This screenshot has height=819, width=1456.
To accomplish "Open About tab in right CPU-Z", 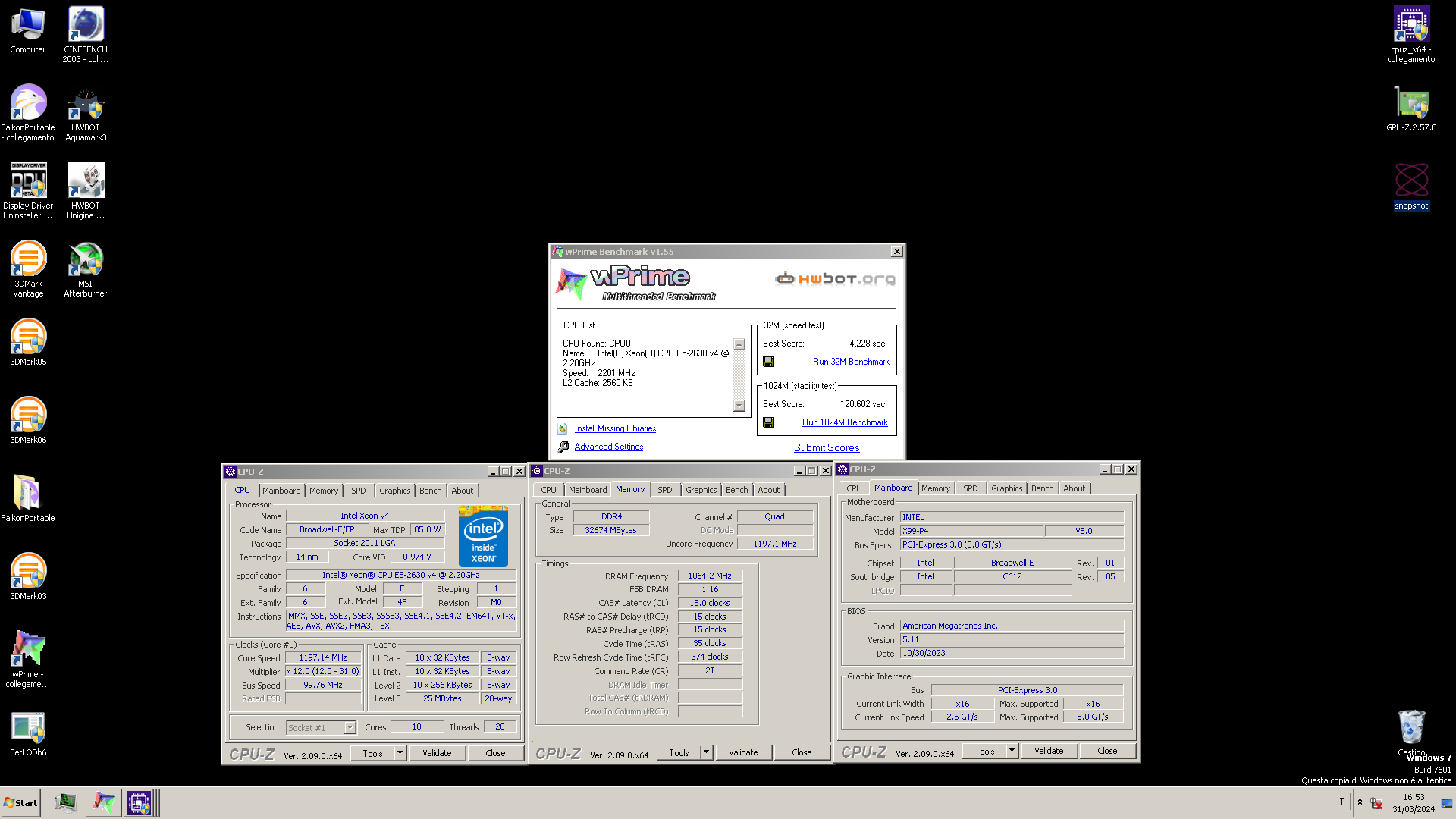I will tap(1075, 489).
